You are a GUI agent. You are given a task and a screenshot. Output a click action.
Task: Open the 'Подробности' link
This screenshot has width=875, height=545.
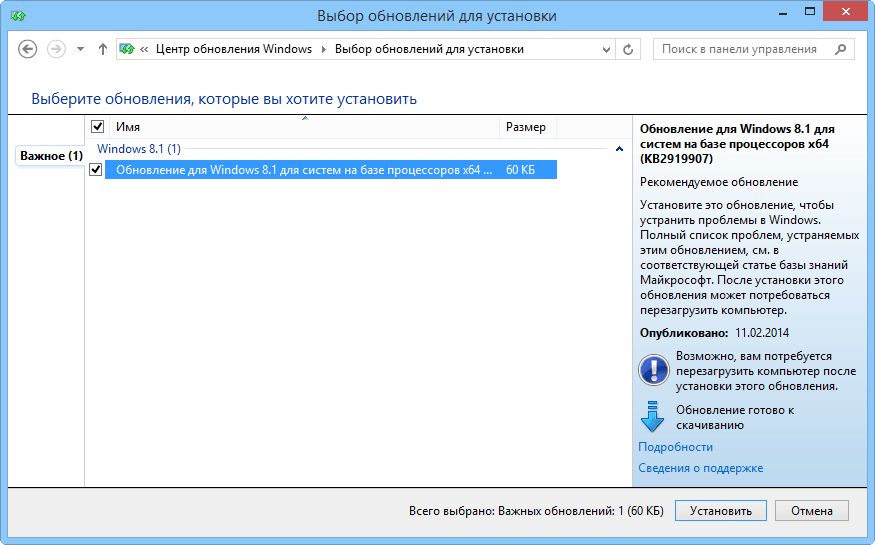(x=675, y=447)
